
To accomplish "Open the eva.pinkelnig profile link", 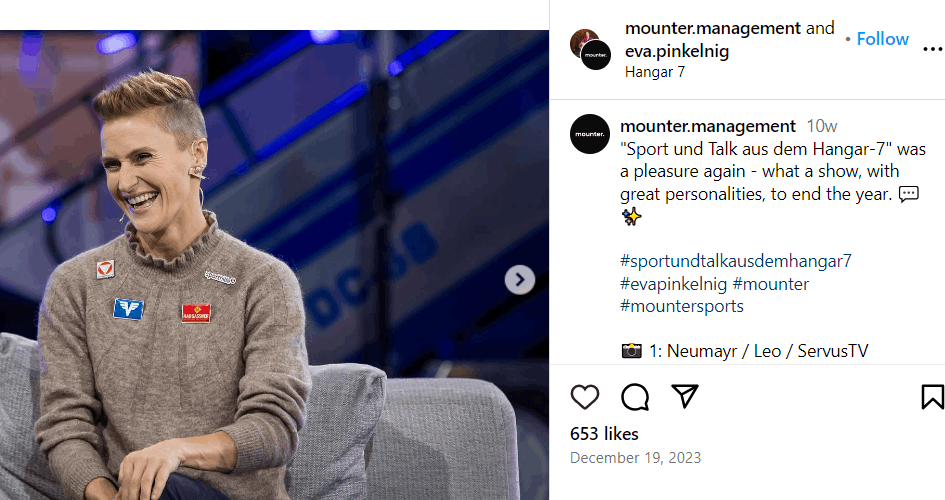I will (678, 50).
